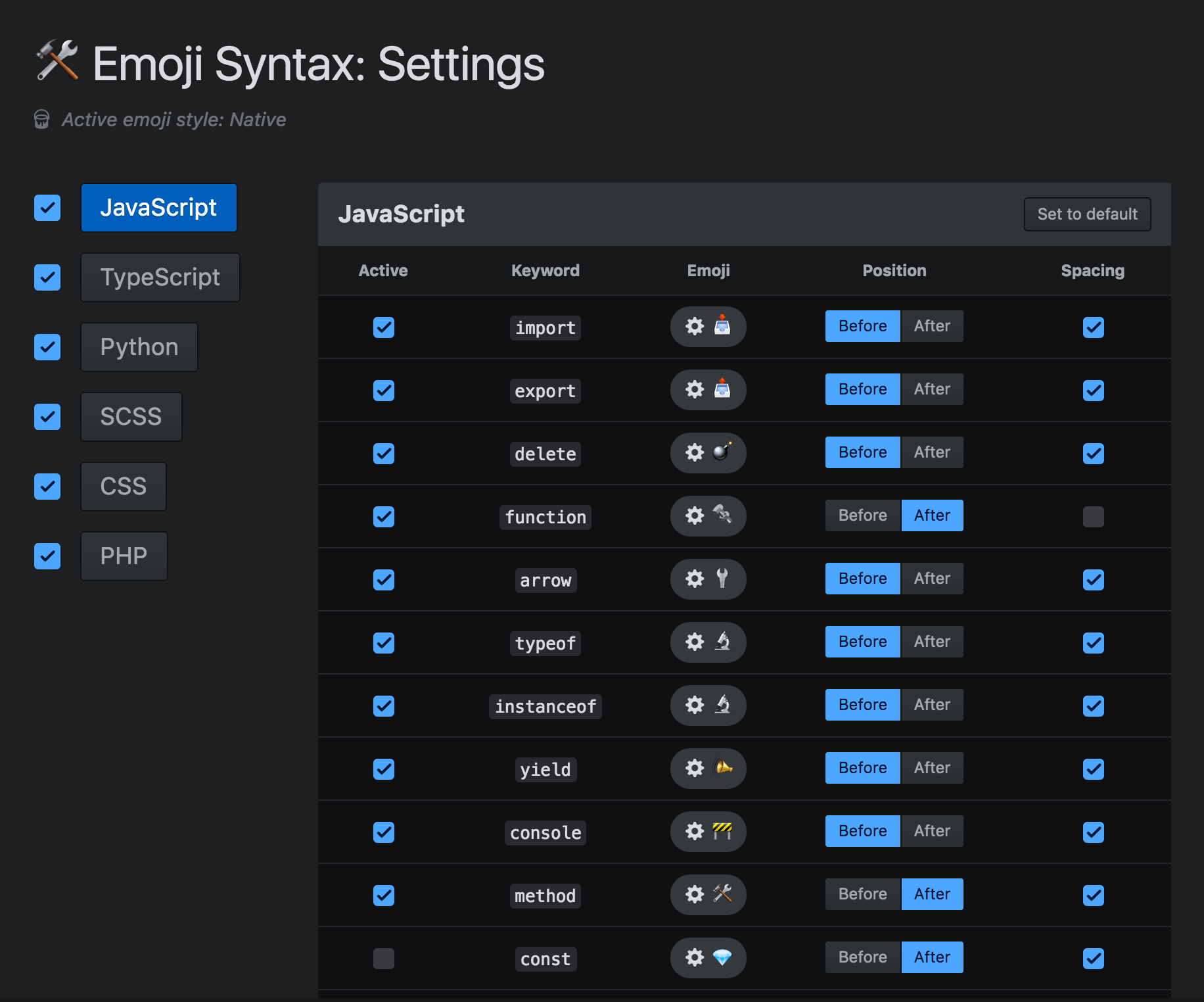Click the Spacing column header
This screenshot has width=1204, height=1002.
click(1093, 271)
